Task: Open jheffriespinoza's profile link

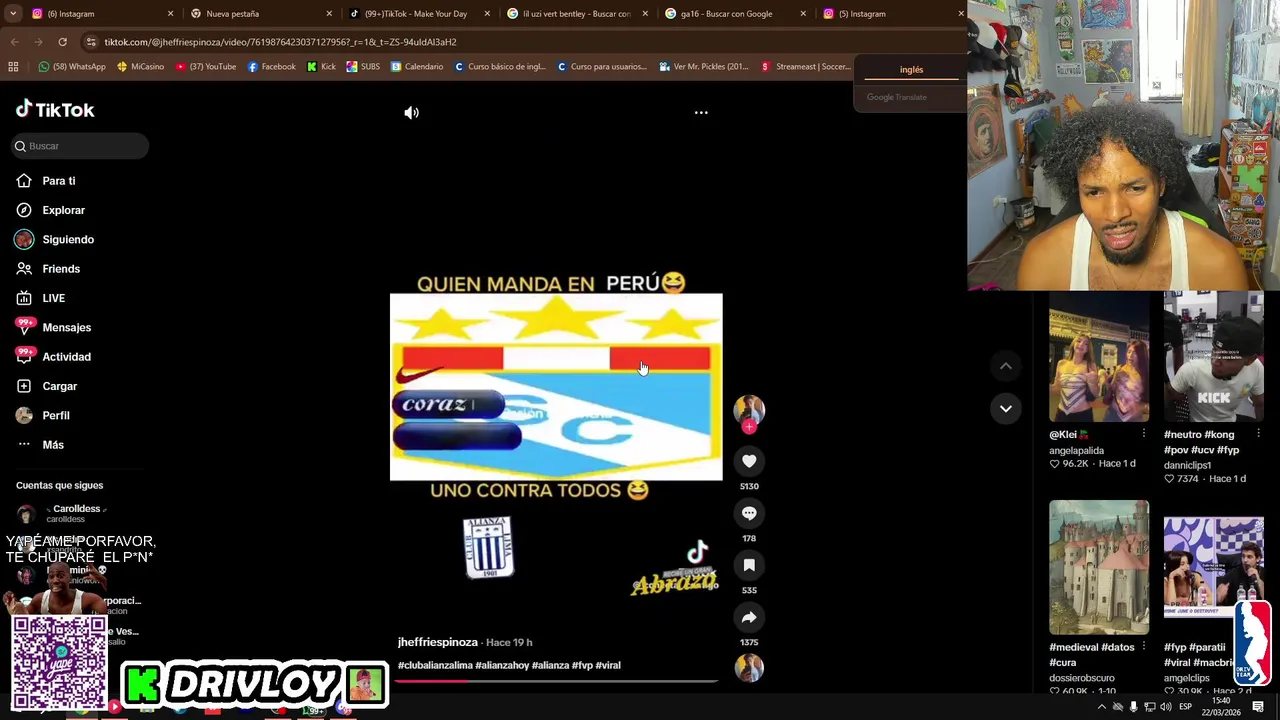Action: point(438,642)
